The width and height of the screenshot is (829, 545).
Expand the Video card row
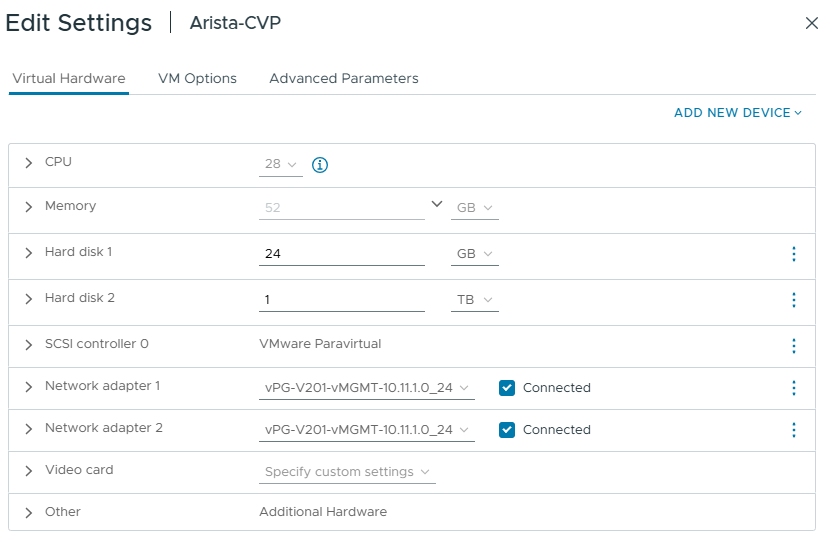(29, 471)
